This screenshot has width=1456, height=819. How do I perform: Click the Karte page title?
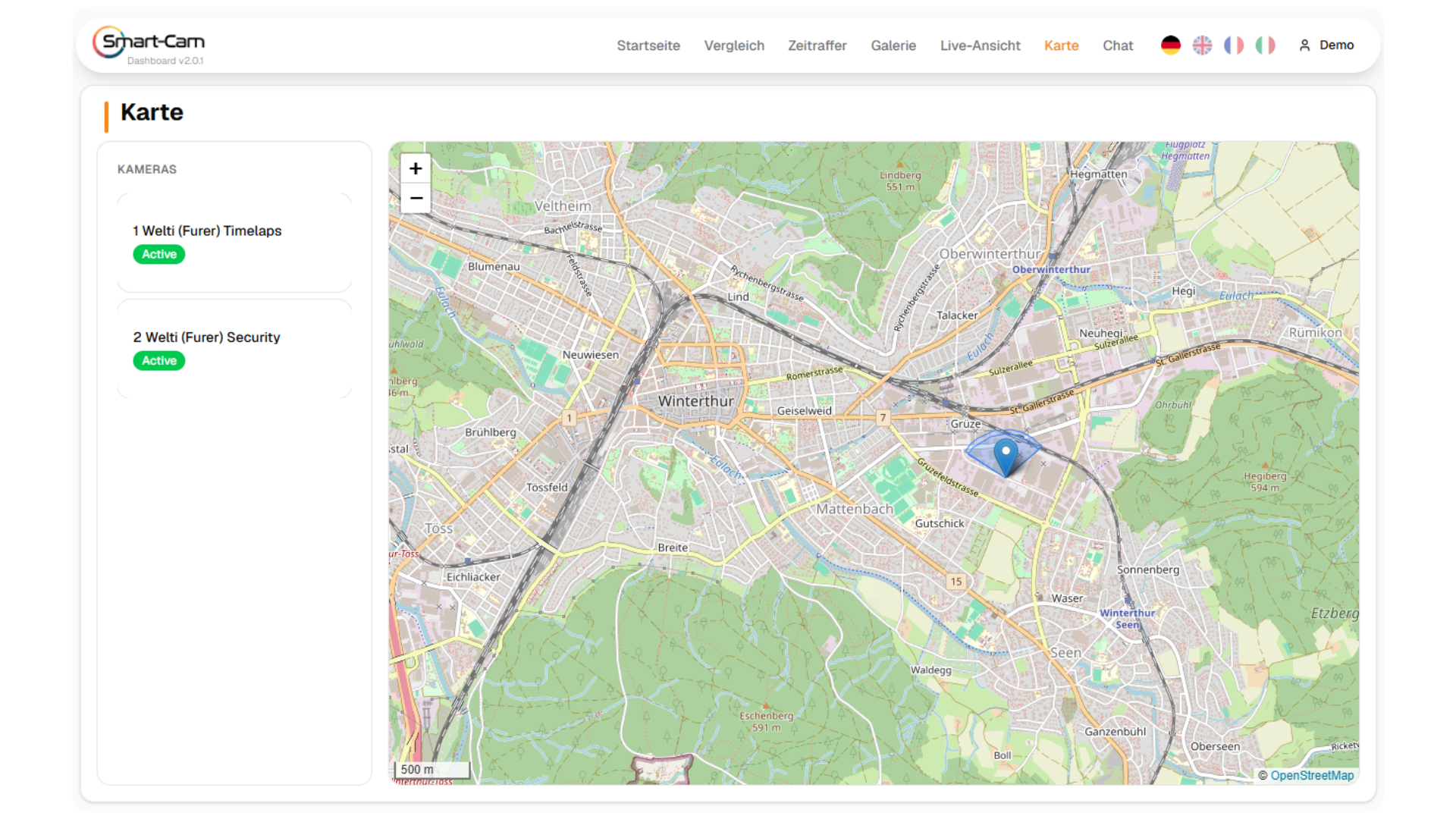click(152, 112)
